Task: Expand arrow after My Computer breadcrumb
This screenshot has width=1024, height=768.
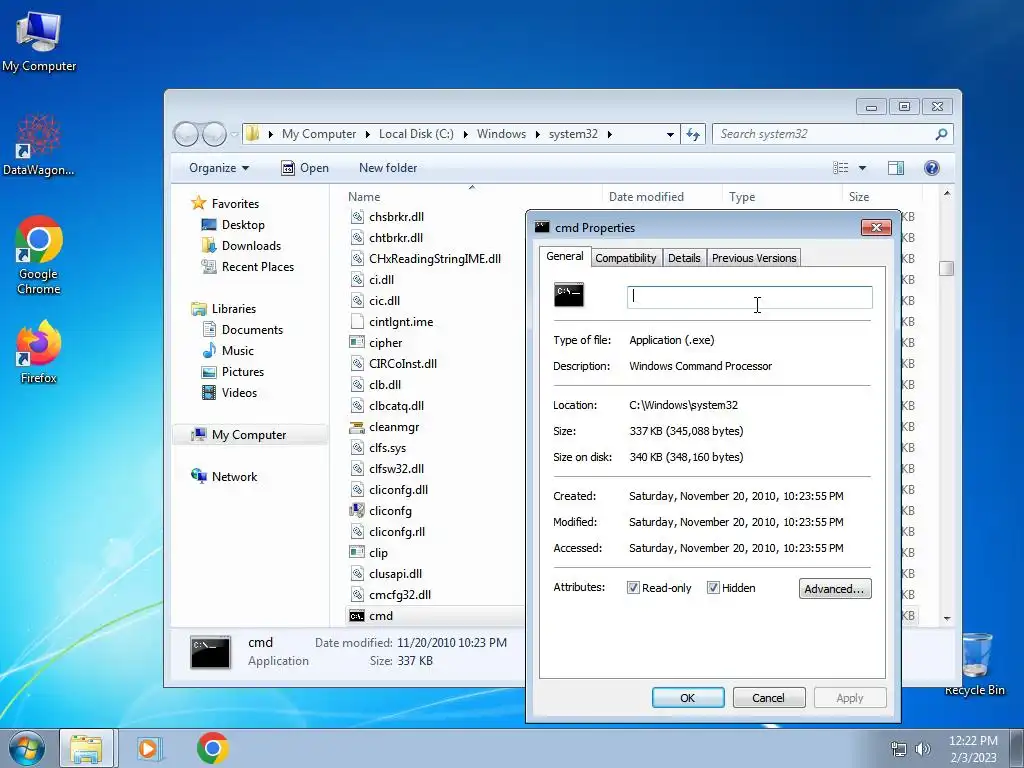Action: pyautogui.click(x=368, y=135)
